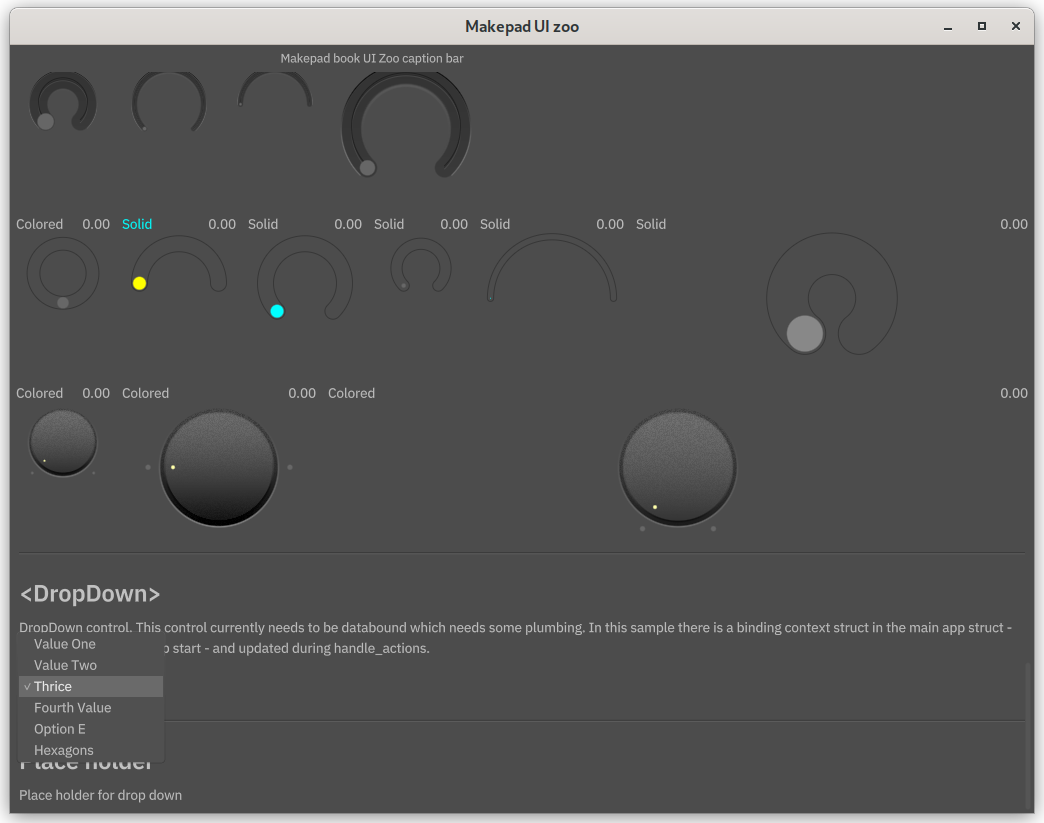The image size is (1044, 823).
Task: Click the large gray handle of the biggest Solid rotary
Action: 805,334
